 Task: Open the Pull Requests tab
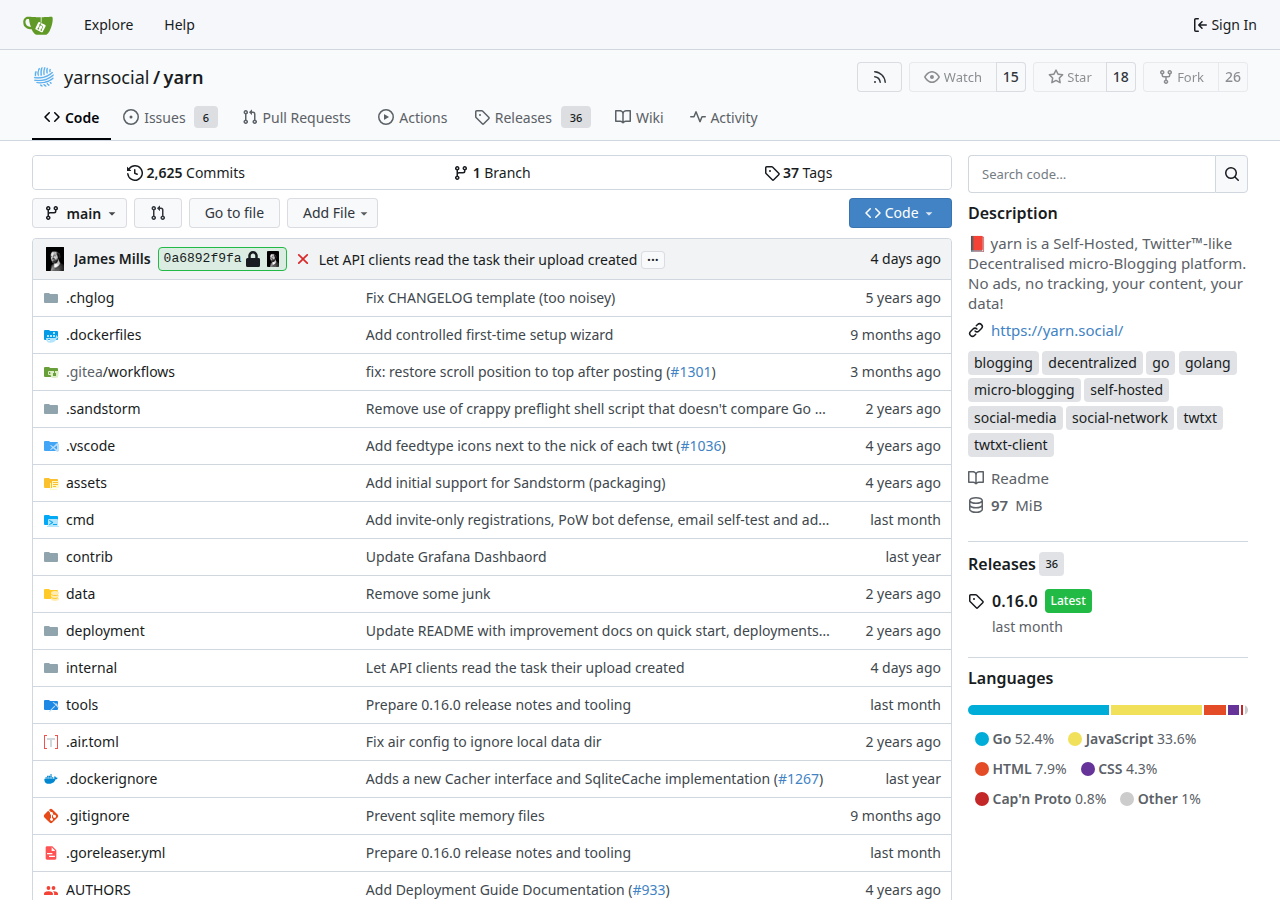point(296,118)
